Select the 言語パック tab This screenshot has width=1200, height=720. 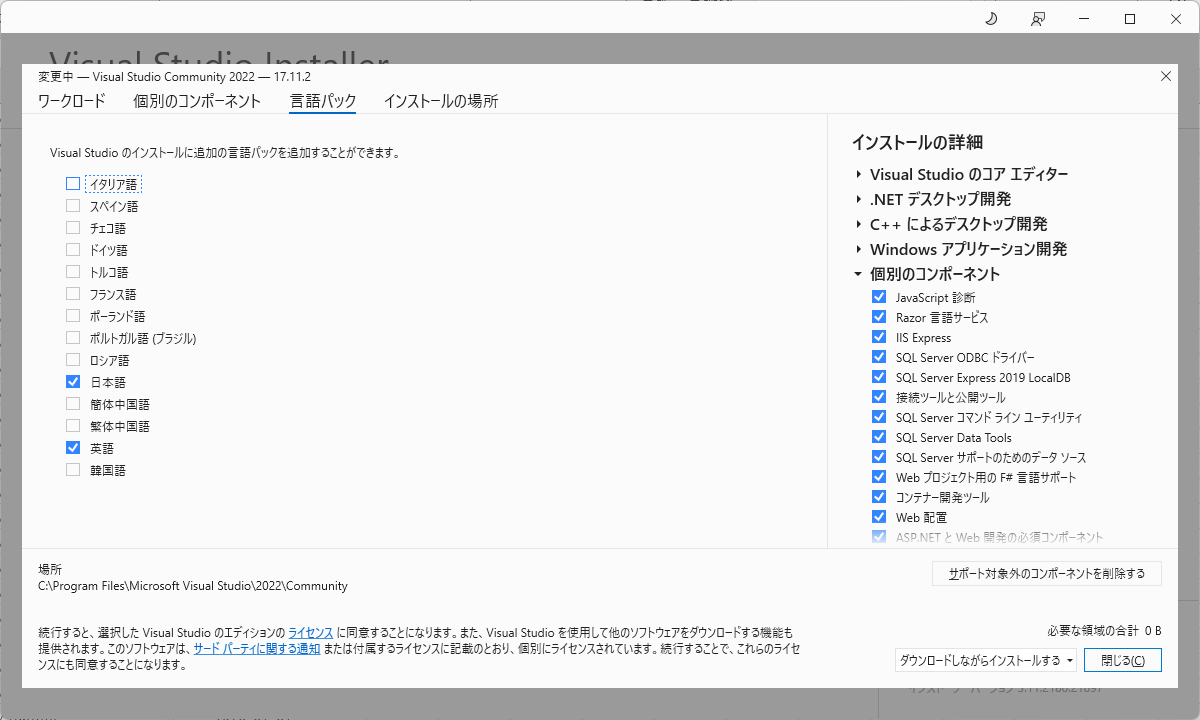[x=323, y=101]
